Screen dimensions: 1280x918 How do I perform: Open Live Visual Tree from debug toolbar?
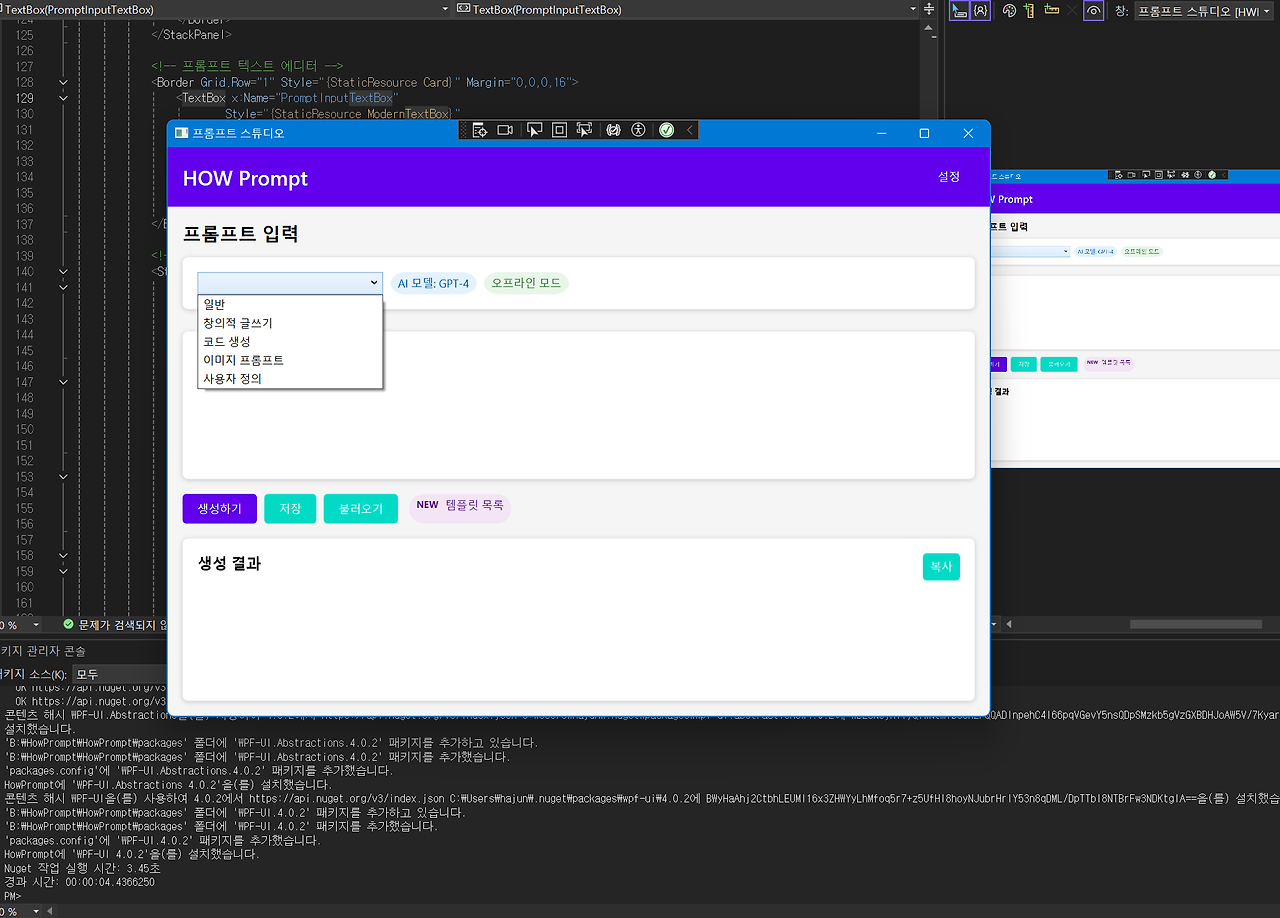click(x=480, y=130)
